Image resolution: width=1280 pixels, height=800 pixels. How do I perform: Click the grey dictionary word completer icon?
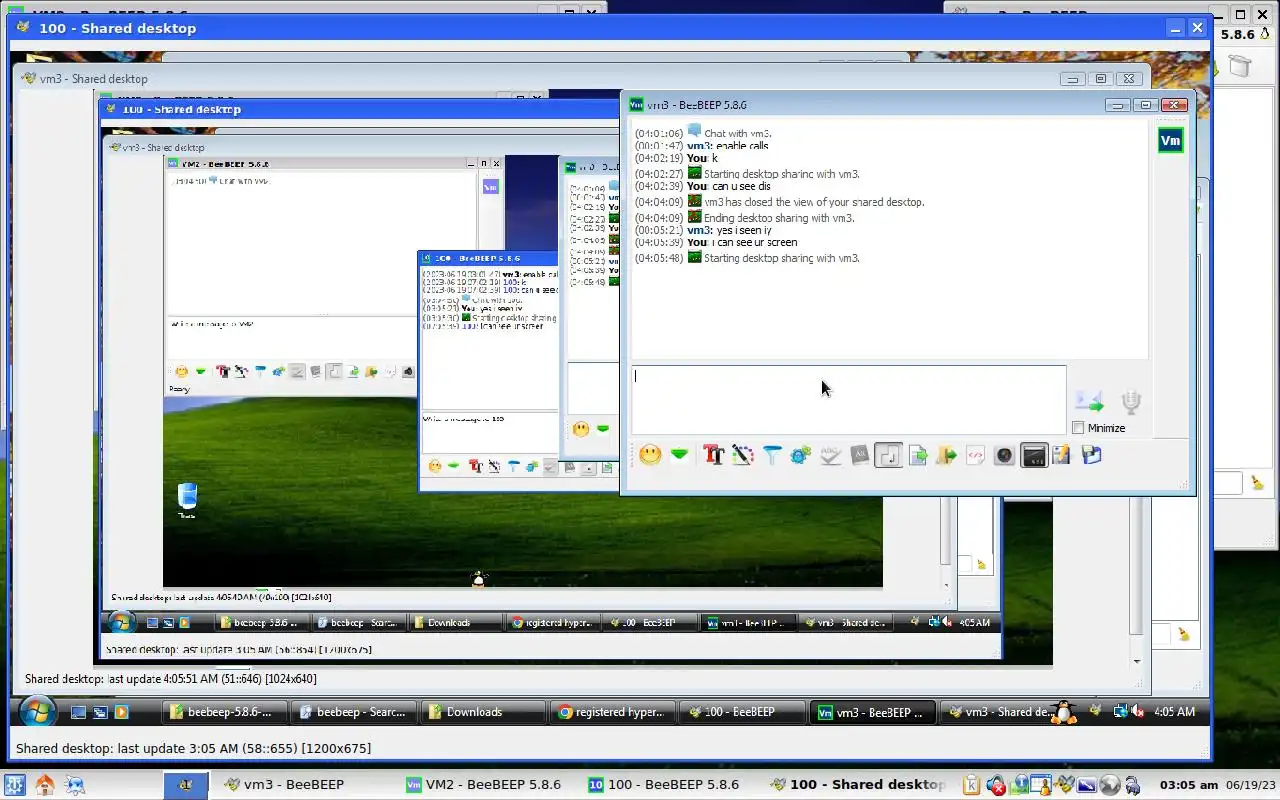859,455
